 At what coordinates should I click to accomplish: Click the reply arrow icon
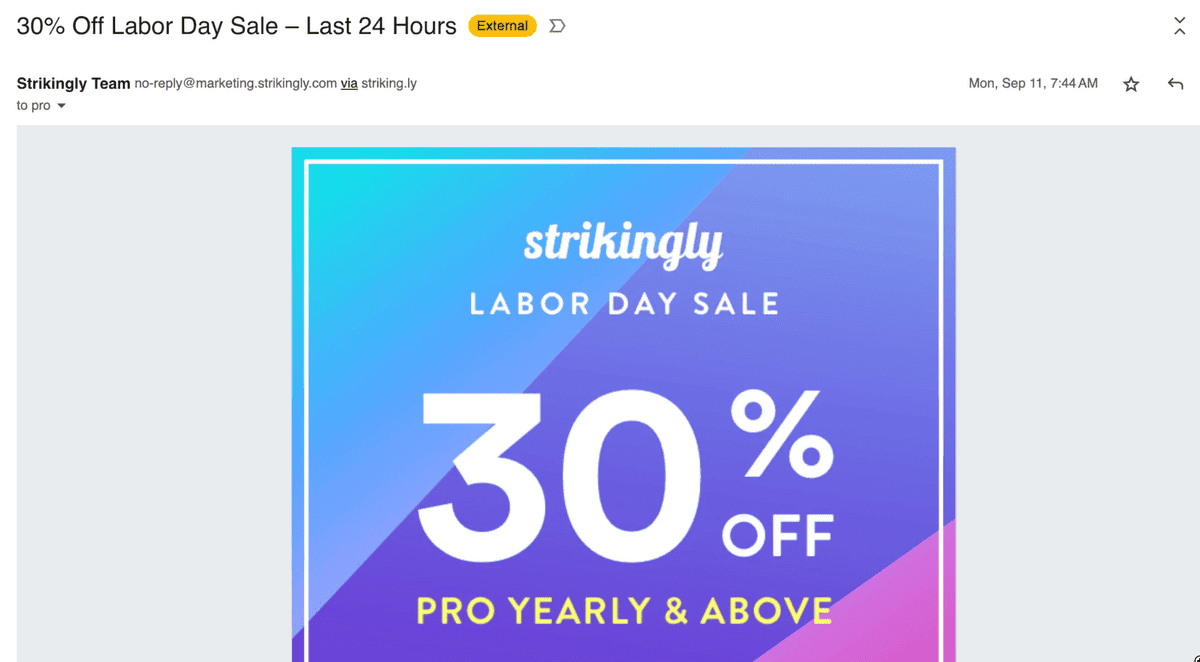pos(1176,84)
